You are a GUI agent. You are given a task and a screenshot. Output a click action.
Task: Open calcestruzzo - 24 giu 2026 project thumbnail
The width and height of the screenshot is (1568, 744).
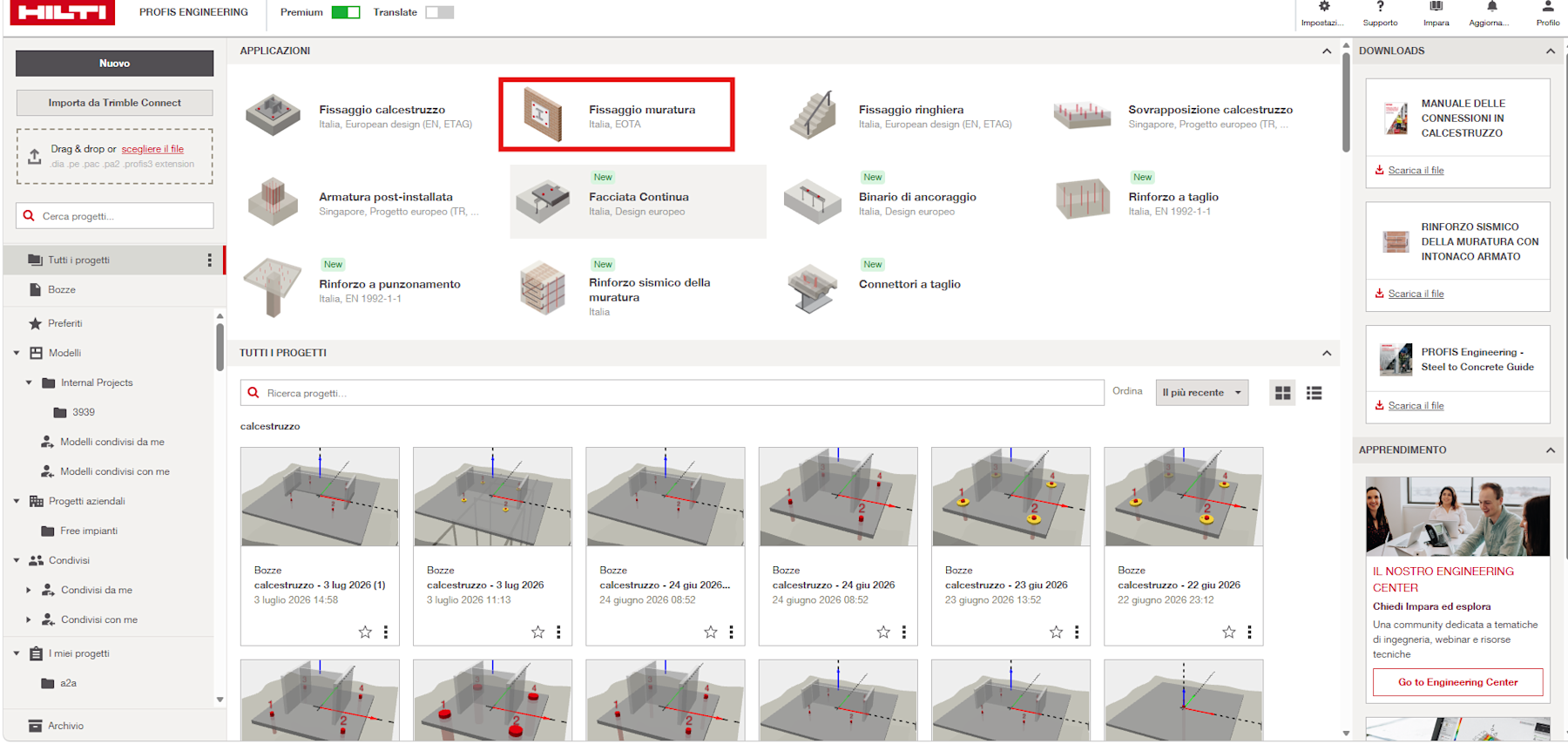coord(838,497)
